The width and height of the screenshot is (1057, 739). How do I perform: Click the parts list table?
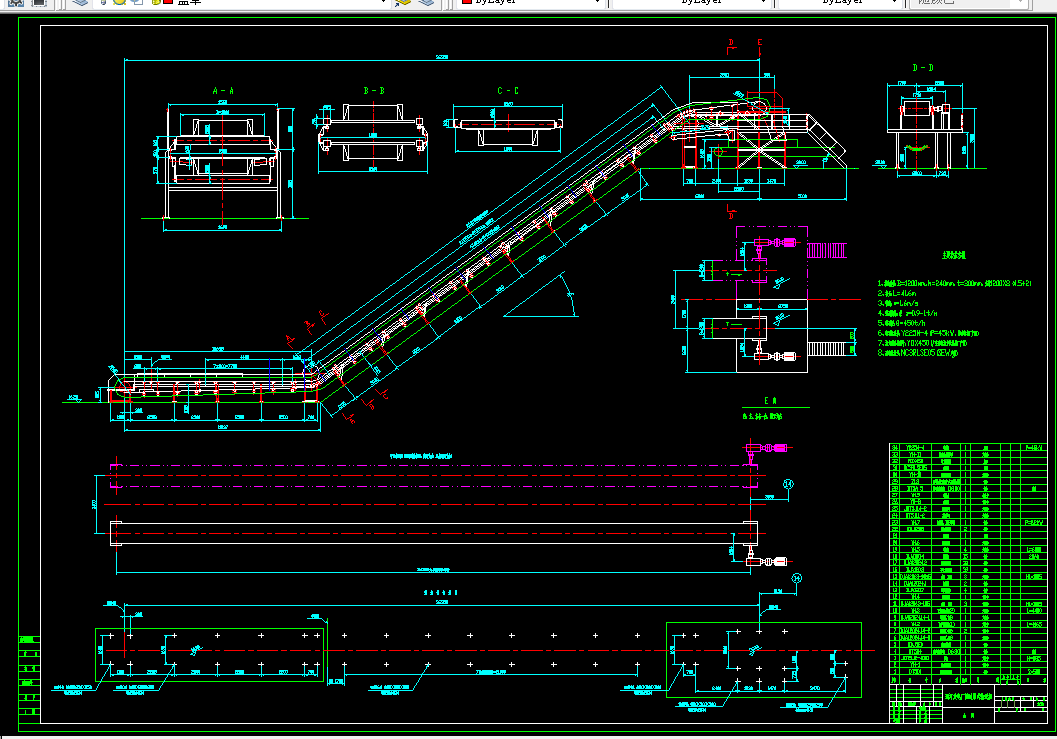[x=968, y=564]
